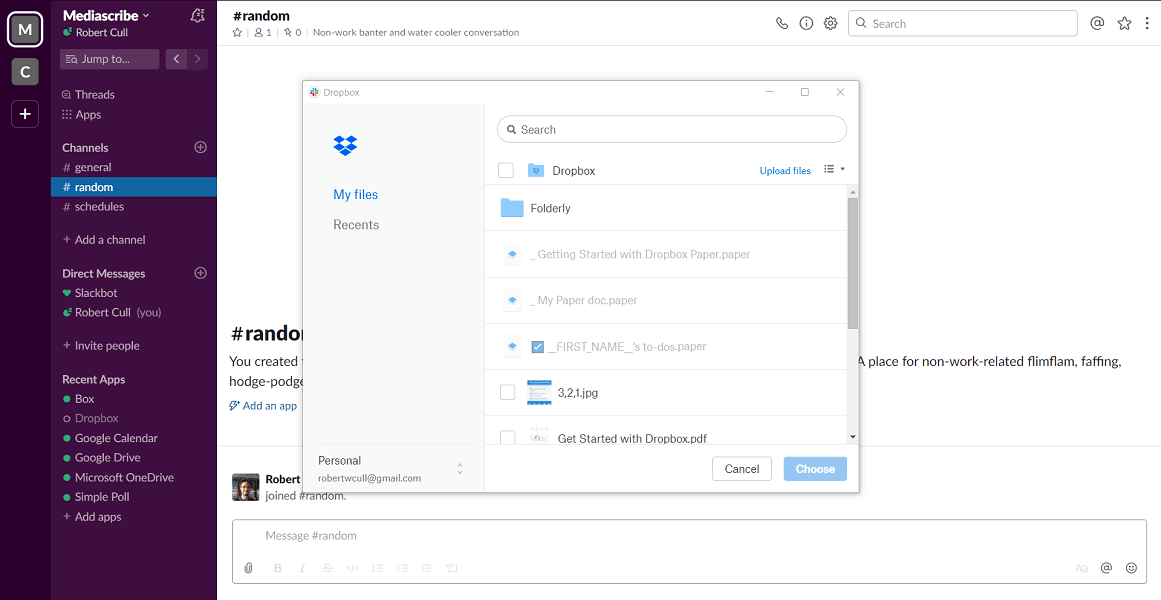Viewport: 1161px width, 600px height.
Task: Click the Dropbox logo in dialog
Action: [x=345, y=145]
